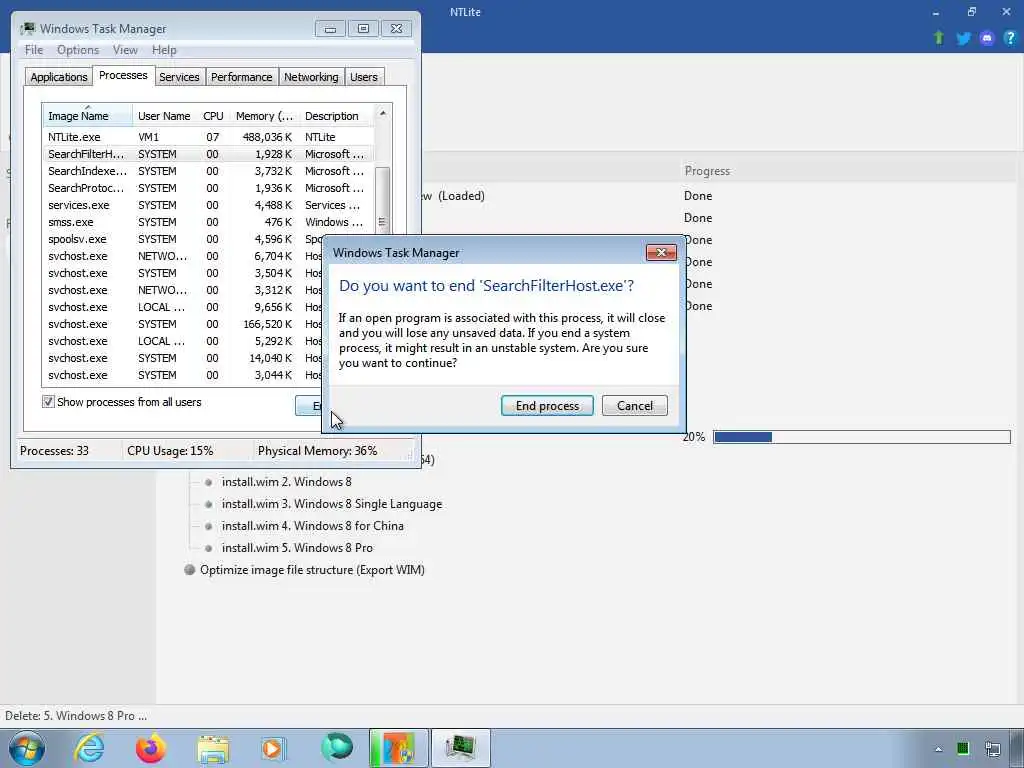Click Cancel in the confirmation dialog
1024x768 pixels.
(x=635, y=406)
